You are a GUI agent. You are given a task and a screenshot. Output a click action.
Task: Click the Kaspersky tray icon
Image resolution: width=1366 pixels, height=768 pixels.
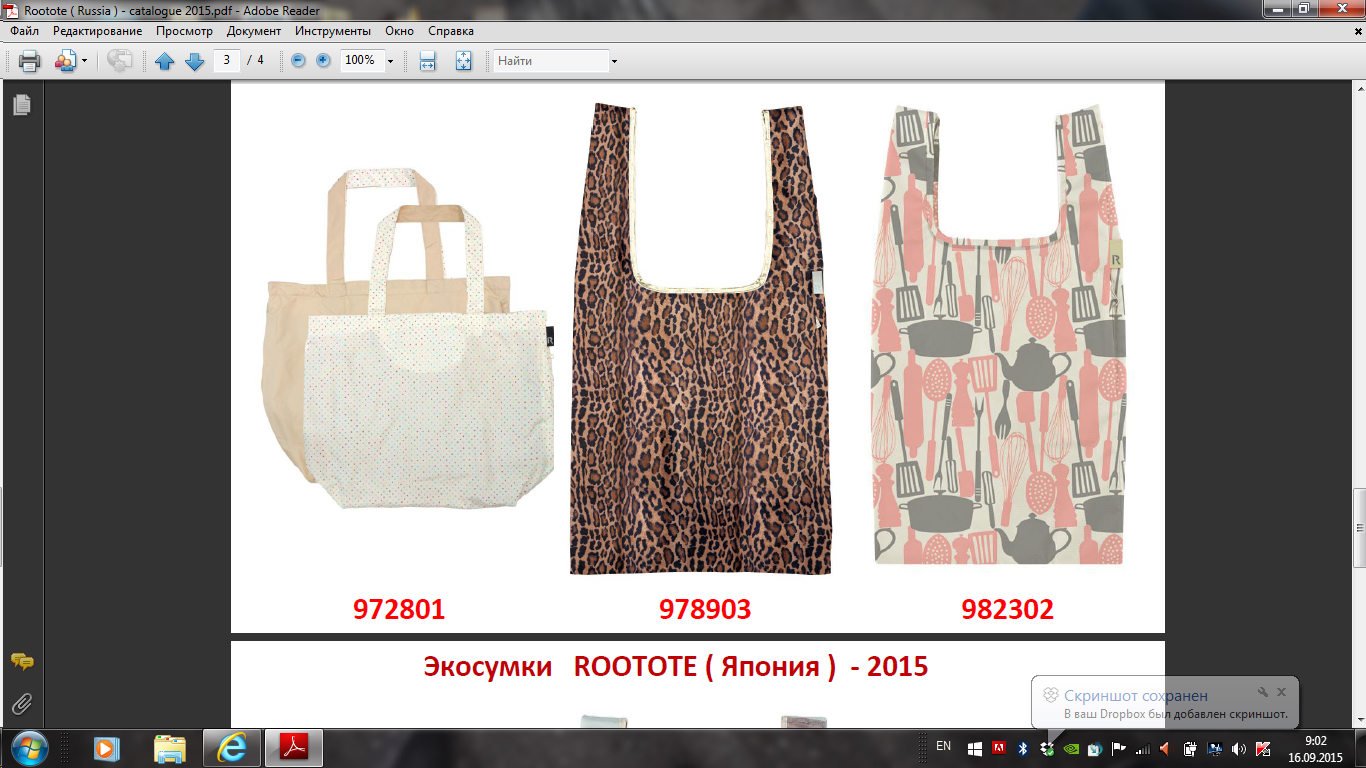[x=1263, y=748]
